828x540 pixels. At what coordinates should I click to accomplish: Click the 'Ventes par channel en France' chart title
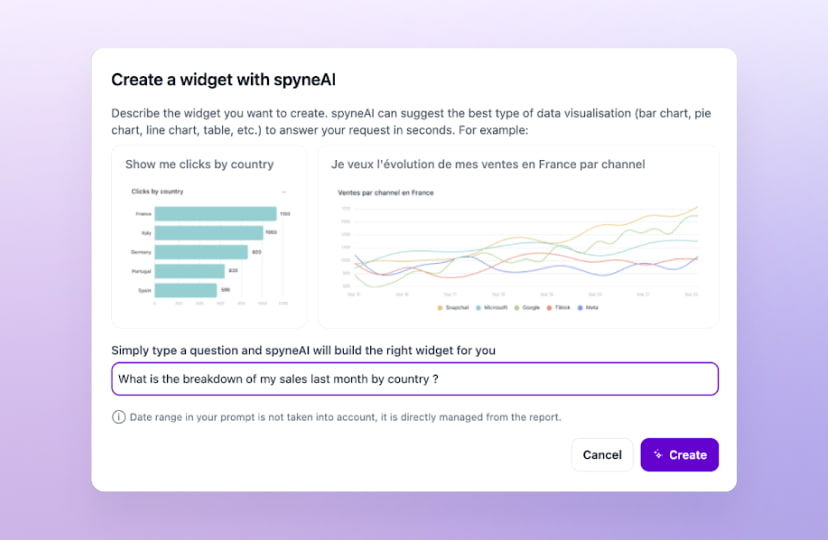[x=385, y=193]
